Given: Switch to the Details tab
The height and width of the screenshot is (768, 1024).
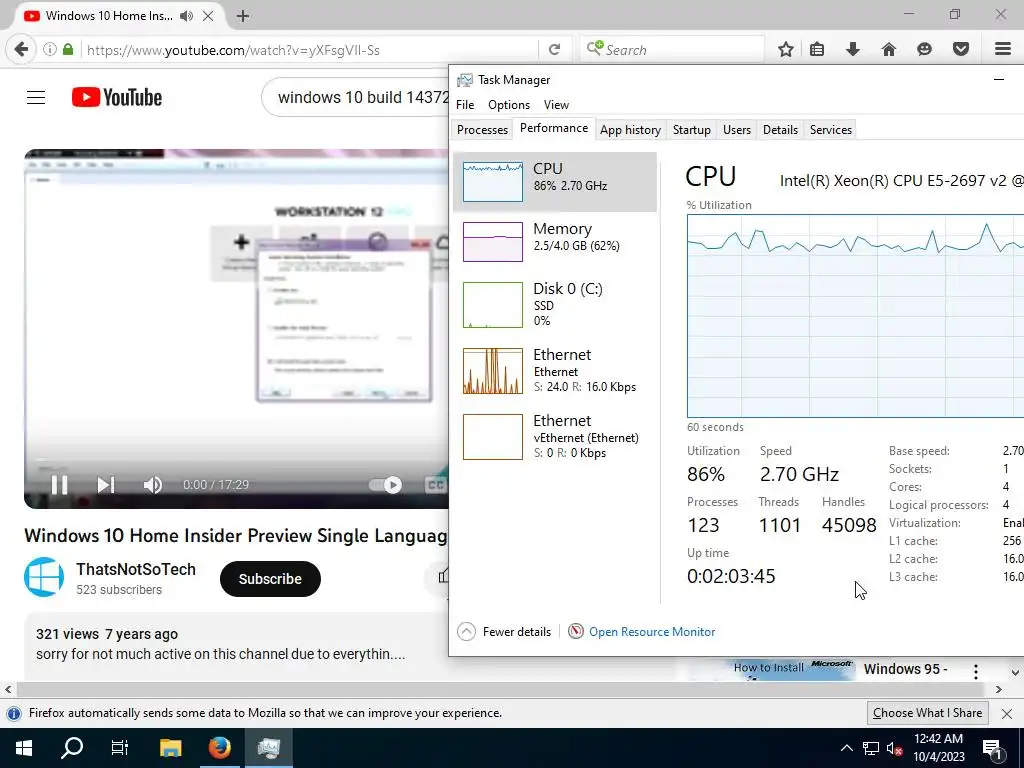Looking at the screenshot, I should (x=780, y=129).
